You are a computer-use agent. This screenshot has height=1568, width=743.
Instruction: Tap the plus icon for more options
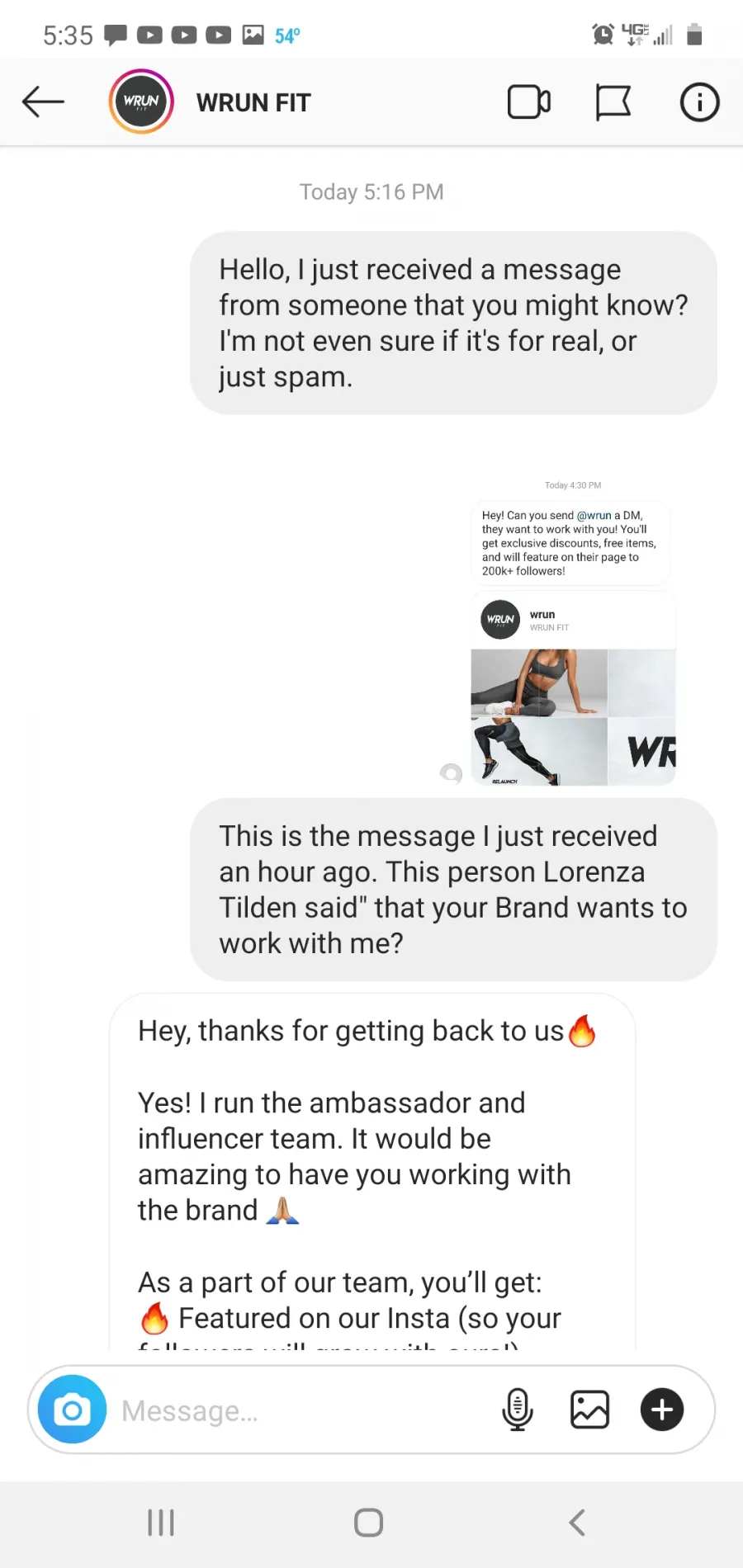click(662, 1410)
